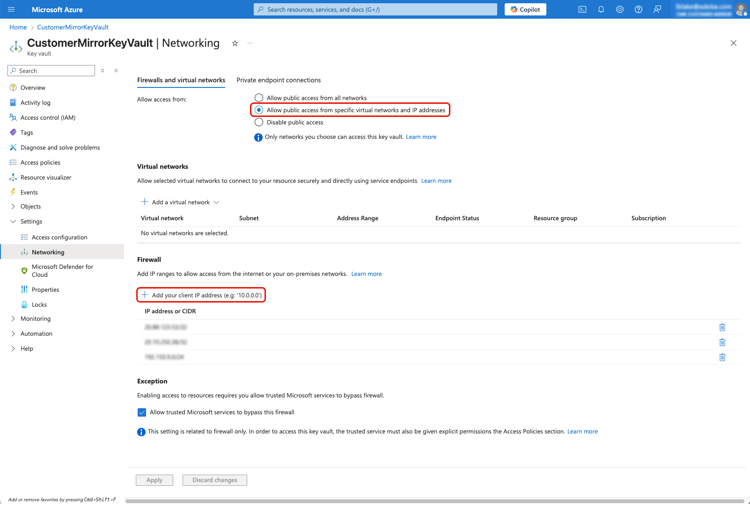
Task: Open Learn more link beside key vault access note
Action: pos(421,137)
